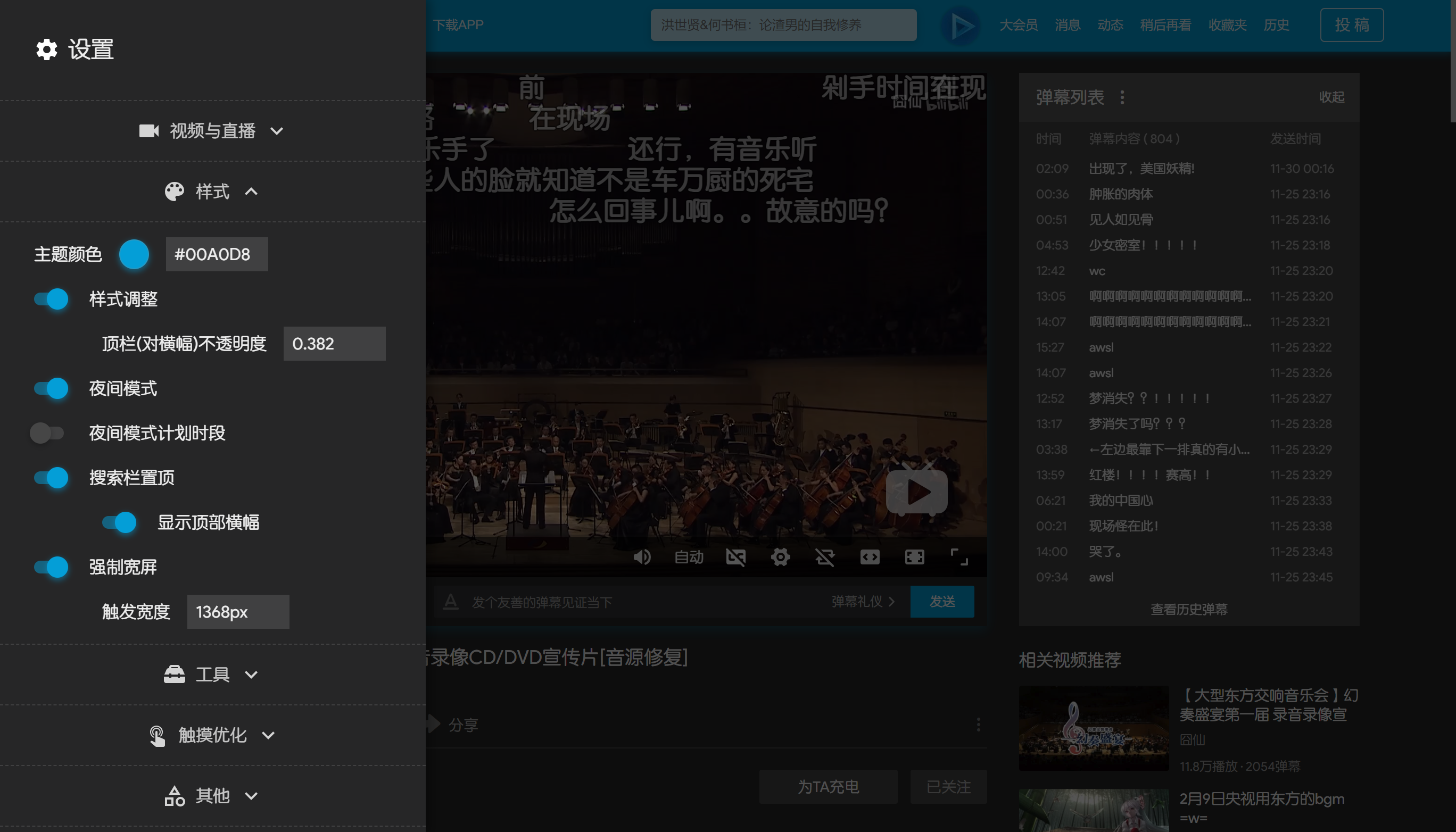Open danmaku list three-dot options

(1122, 97)
